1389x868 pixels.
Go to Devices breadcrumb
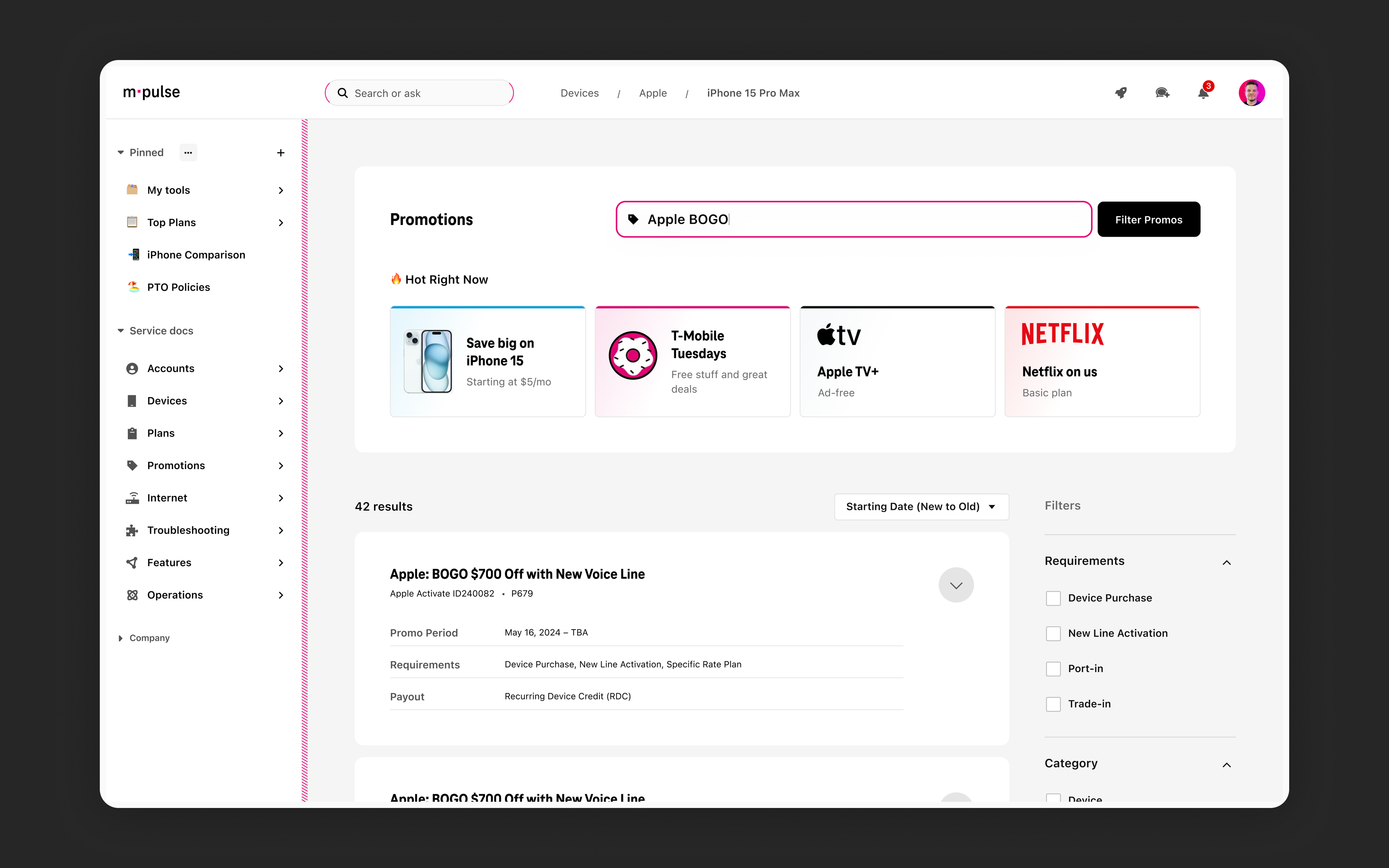pyautogui.click(x=579, y=93)
